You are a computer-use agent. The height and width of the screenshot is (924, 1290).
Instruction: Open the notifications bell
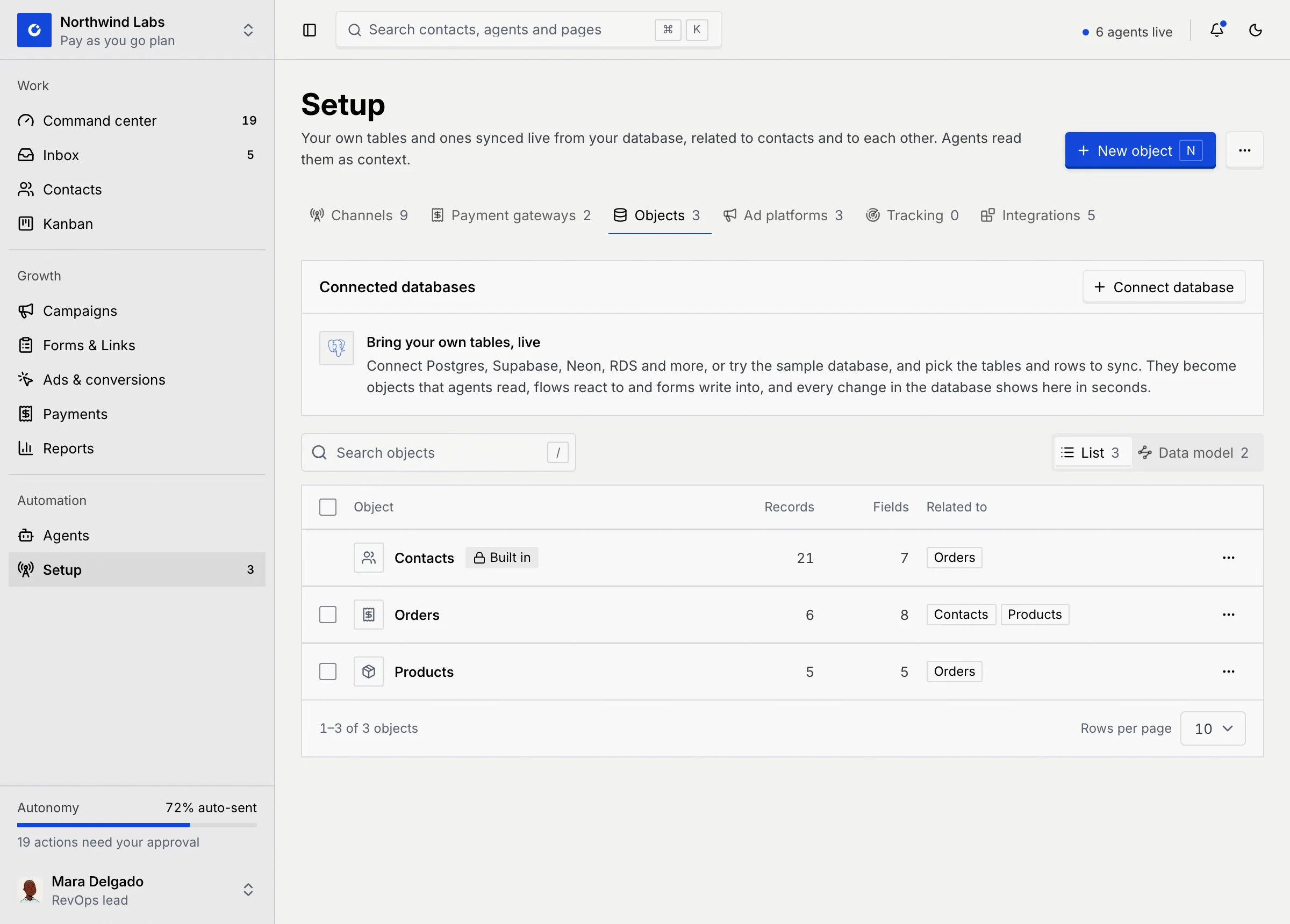[x=1216, y=30]
